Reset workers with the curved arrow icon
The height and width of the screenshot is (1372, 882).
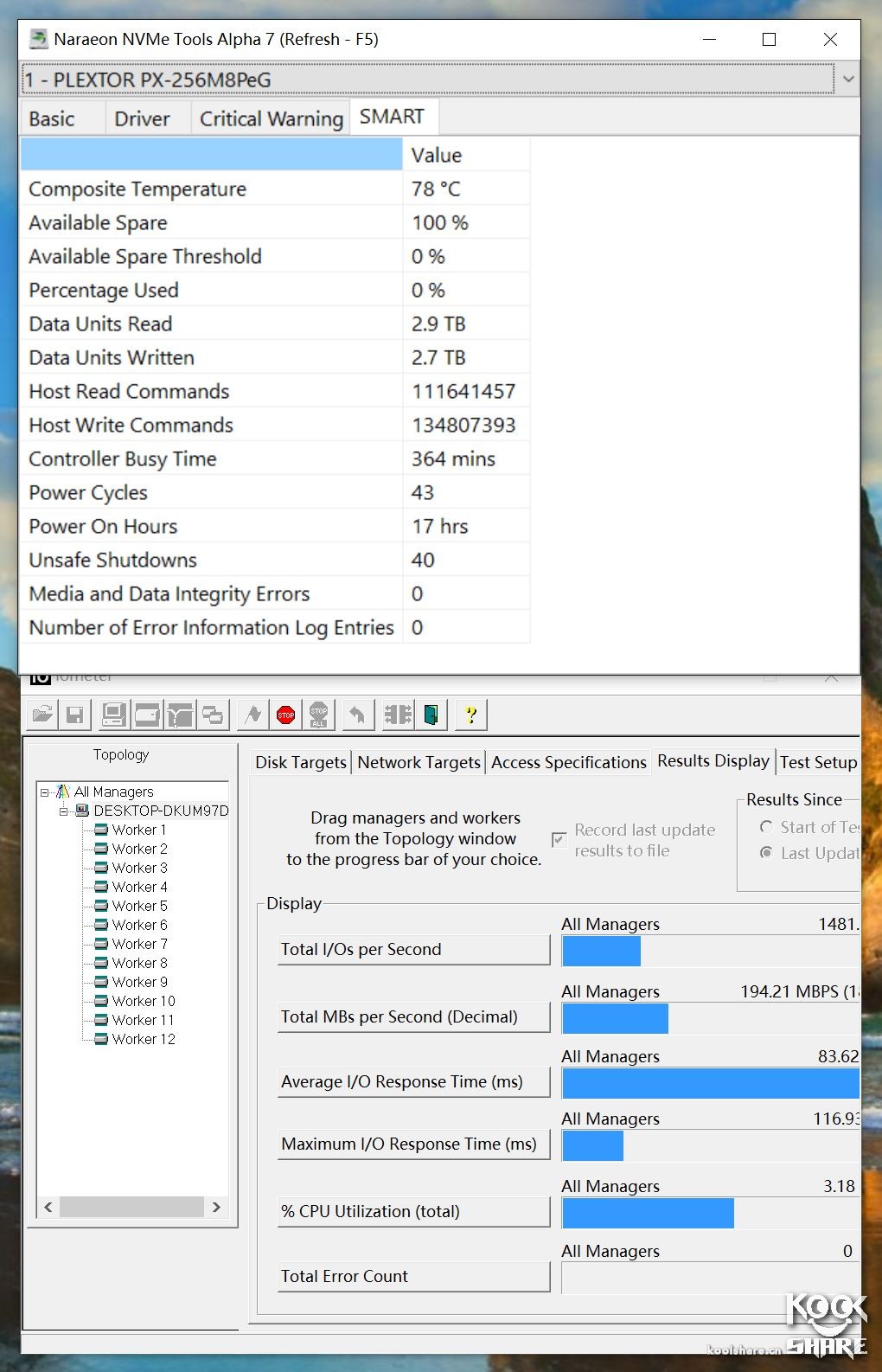click(x=357, y=715)
